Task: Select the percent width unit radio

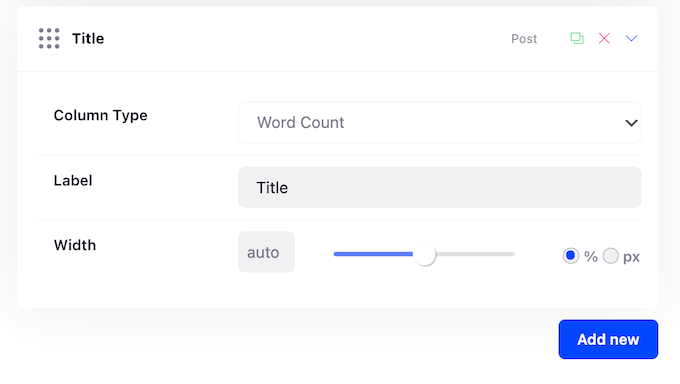Action: coord(571,256)
